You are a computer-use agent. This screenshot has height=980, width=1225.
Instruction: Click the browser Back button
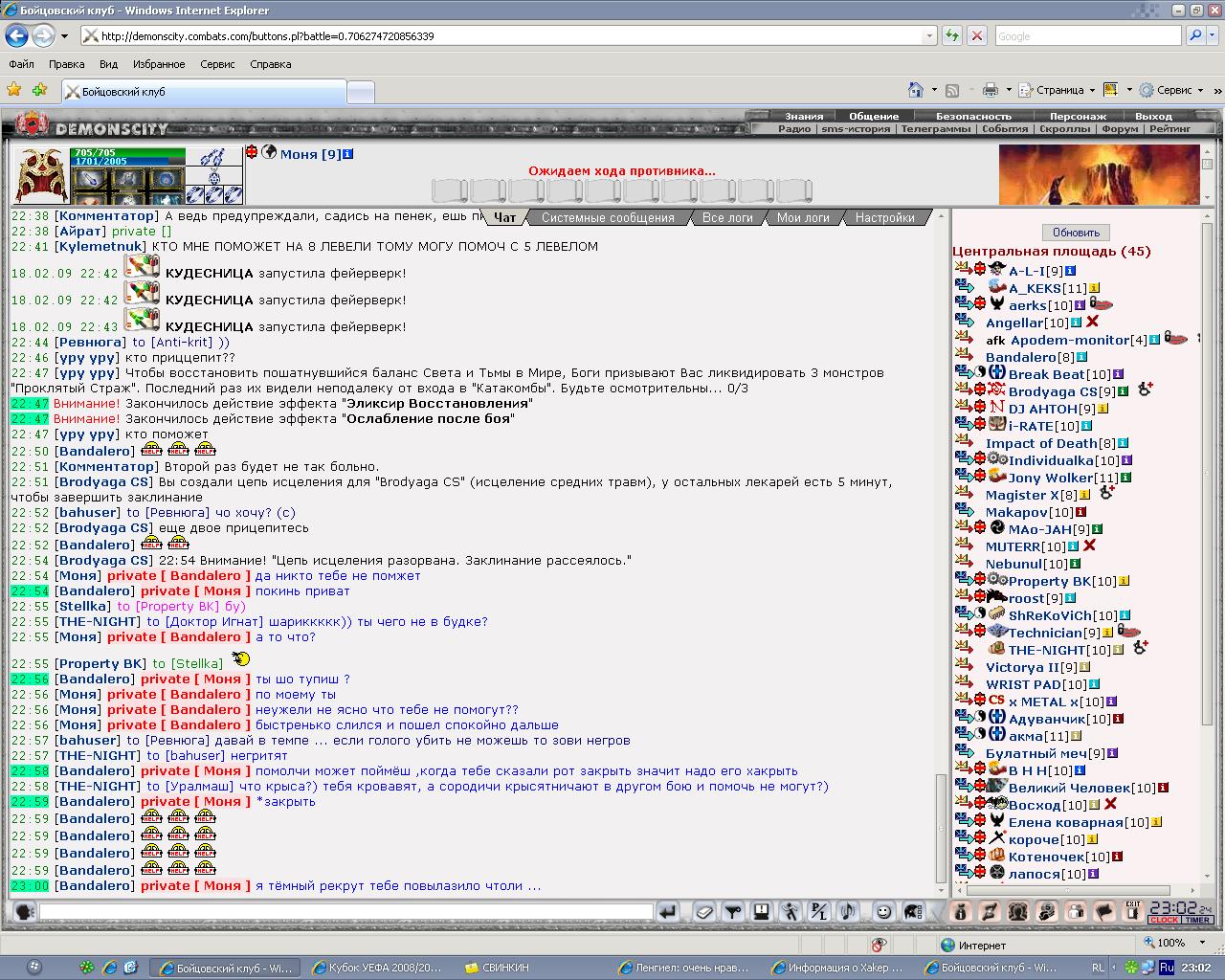point(17,35)
